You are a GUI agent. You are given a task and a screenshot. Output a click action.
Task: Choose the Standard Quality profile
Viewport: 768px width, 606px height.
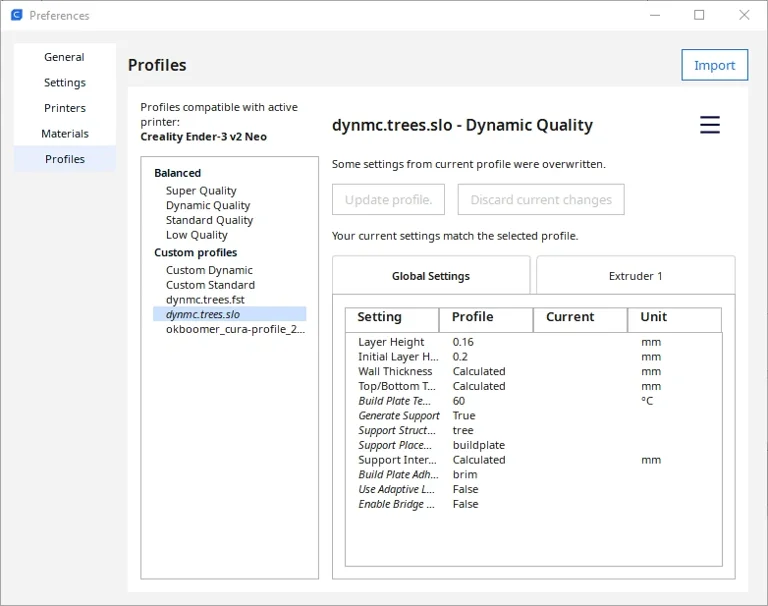point(209,220)
